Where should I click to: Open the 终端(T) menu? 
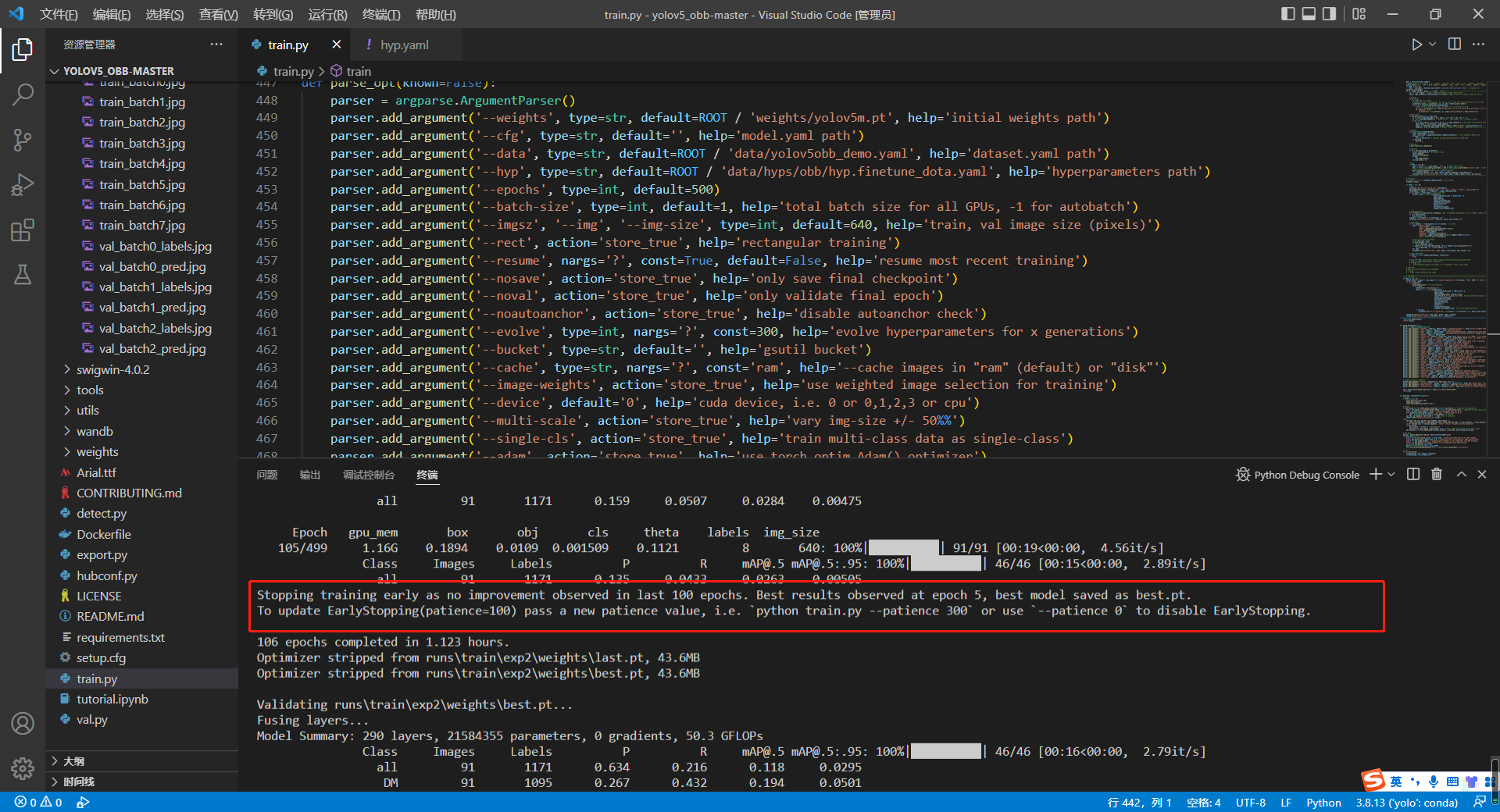pyautogui.click(x=381, y=14)
